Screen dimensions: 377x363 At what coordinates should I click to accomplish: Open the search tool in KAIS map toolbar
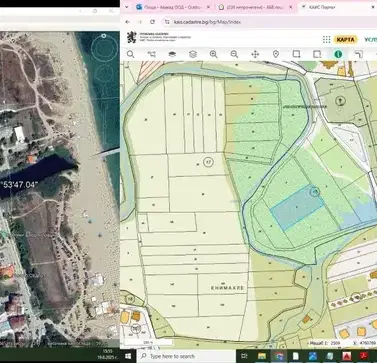130,54
